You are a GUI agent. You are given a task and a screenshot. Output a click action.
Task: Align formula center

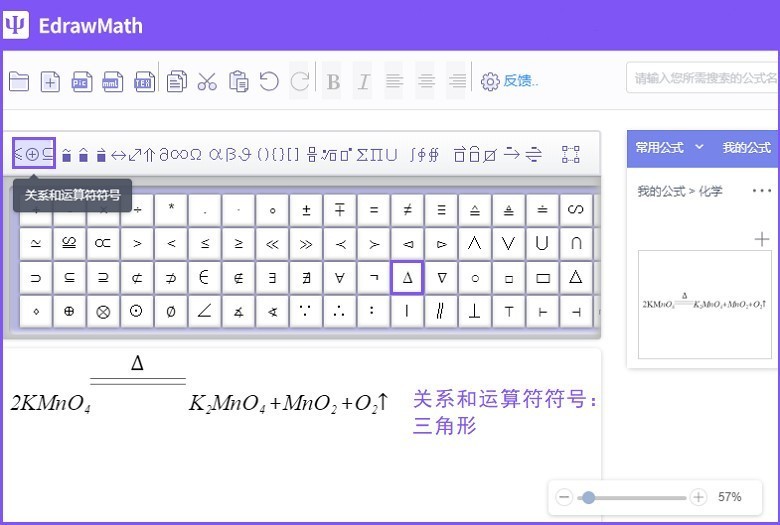426,81
